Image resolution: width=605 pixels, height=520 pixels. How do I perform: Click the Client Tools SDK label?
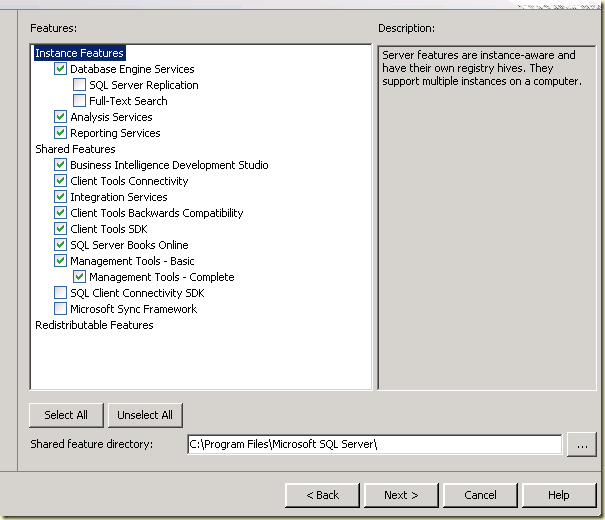(109, 229)
